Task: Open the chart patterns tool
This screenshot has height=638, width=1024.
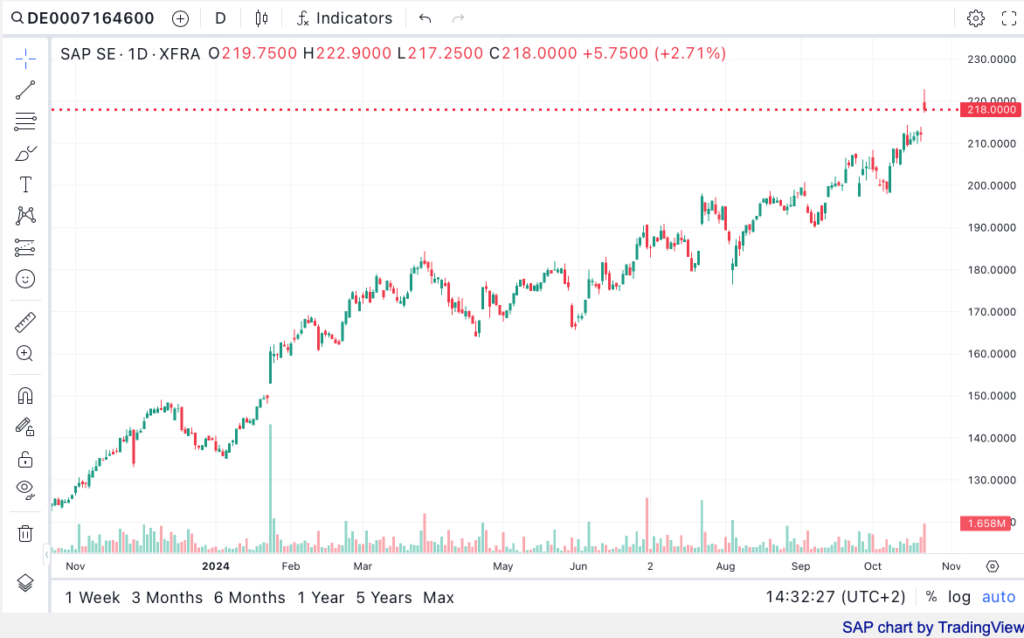Action: [x=25, y=216]
